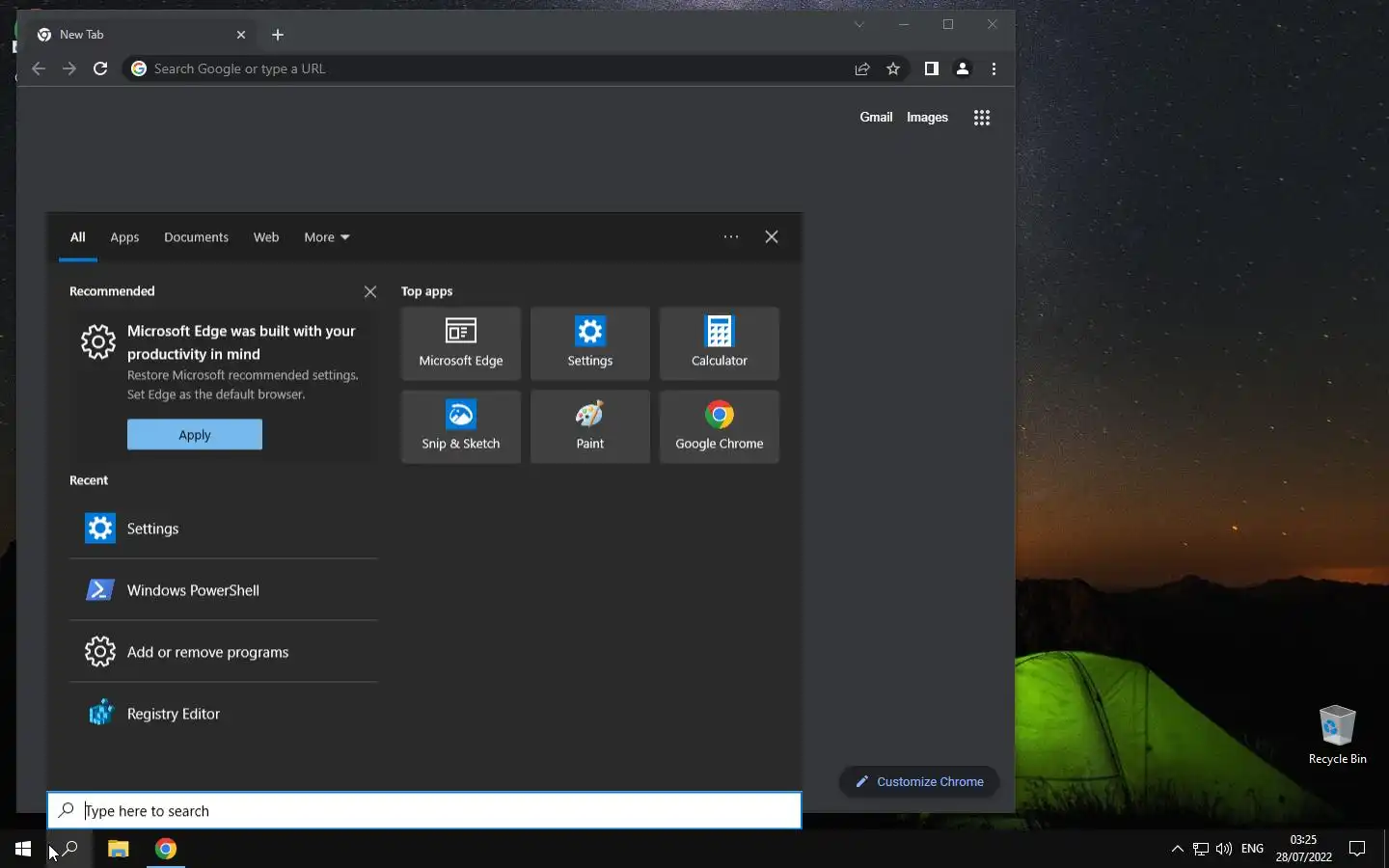Close the New Tab tab
The width and height of the screenshot is (1389, 868).
(241, 35)
